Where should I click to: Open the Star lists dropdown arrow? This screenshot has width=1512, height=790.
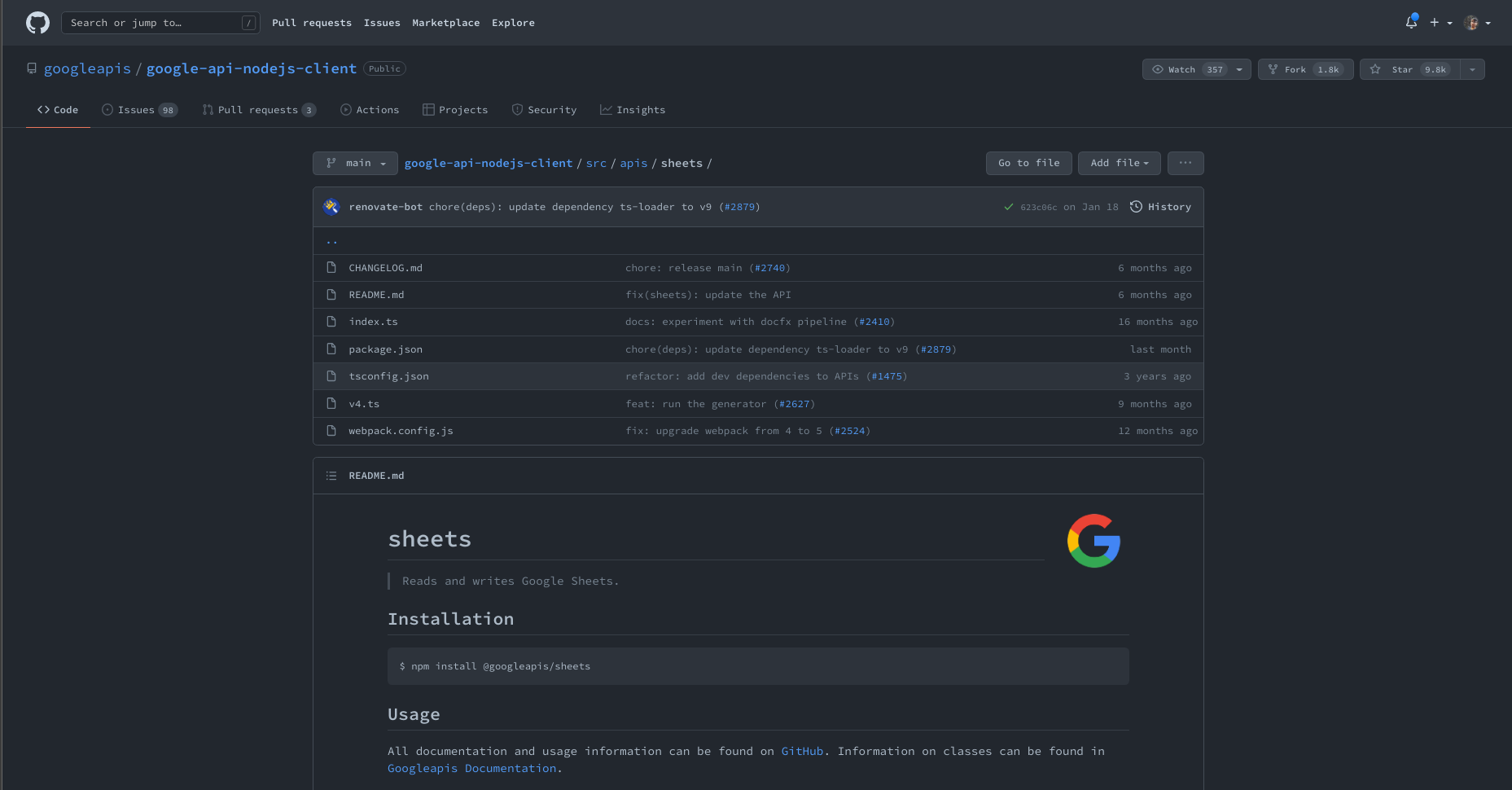(1472, 69)
